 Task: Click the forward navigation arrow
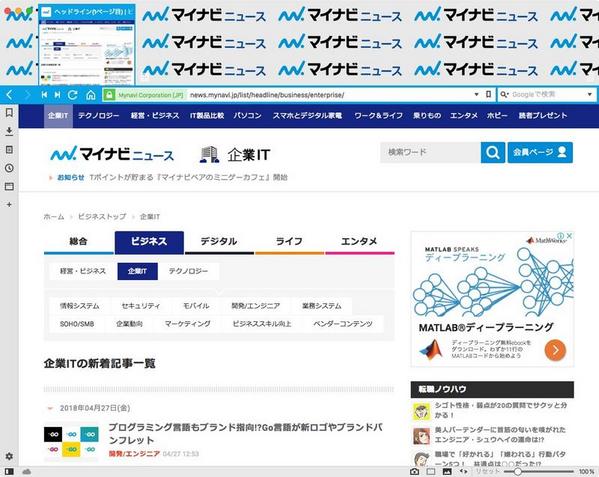27,95
